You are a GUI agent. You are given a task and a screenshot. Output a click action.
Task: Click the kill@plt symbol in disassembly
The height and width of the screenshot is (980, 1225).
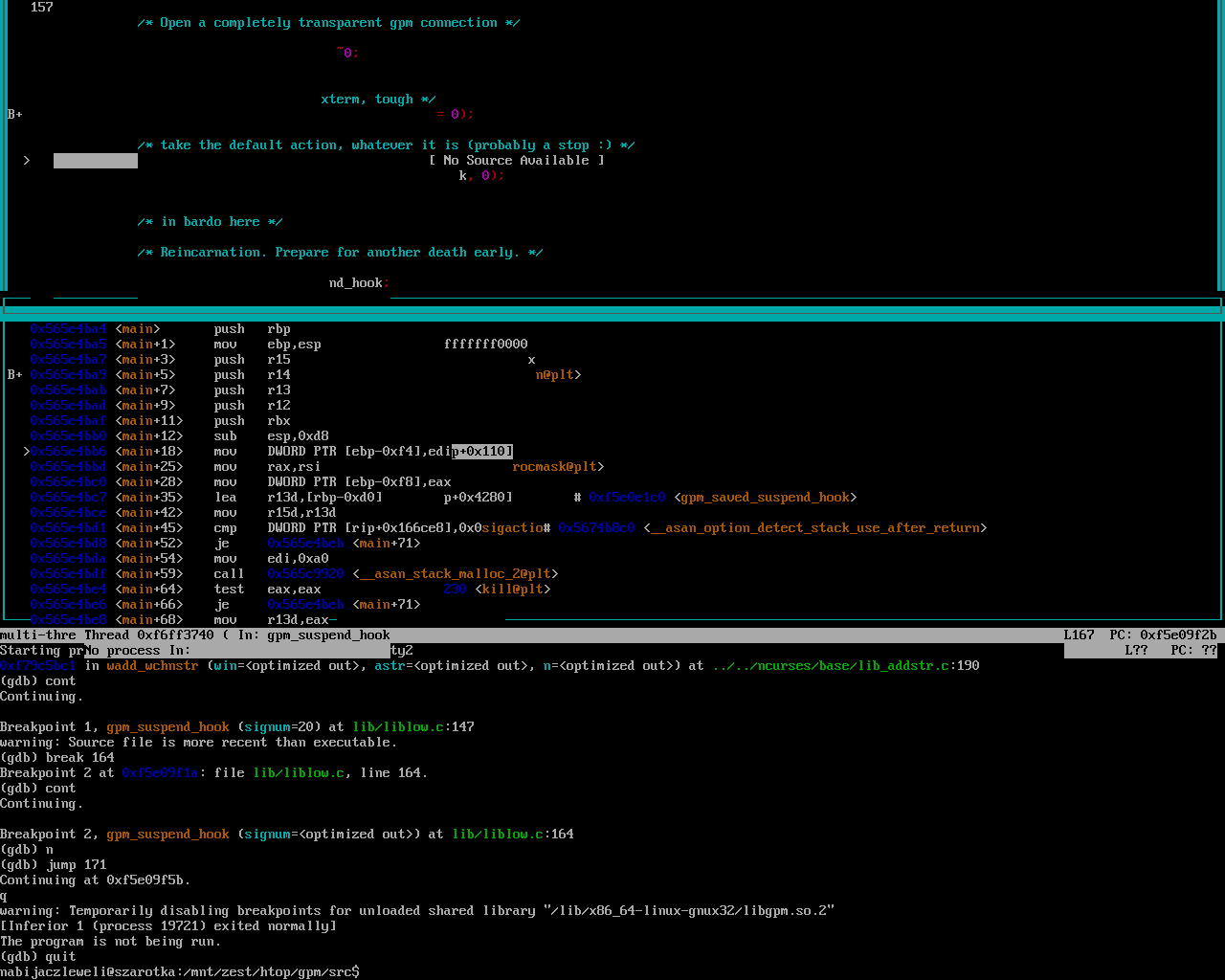(x=512, y=590)
